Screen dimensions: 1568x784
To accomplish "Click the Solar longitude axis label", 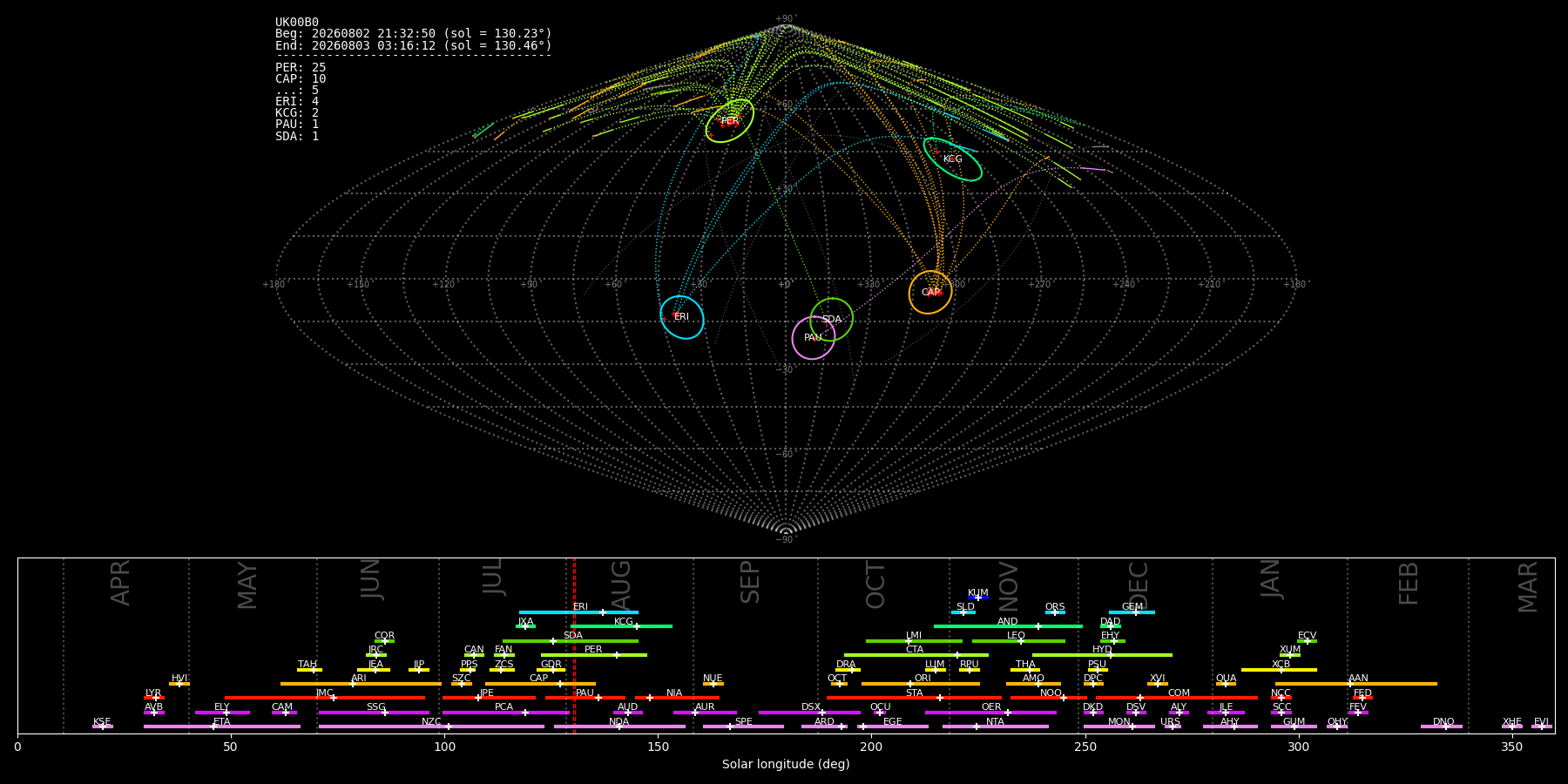I will click(786, 764).
